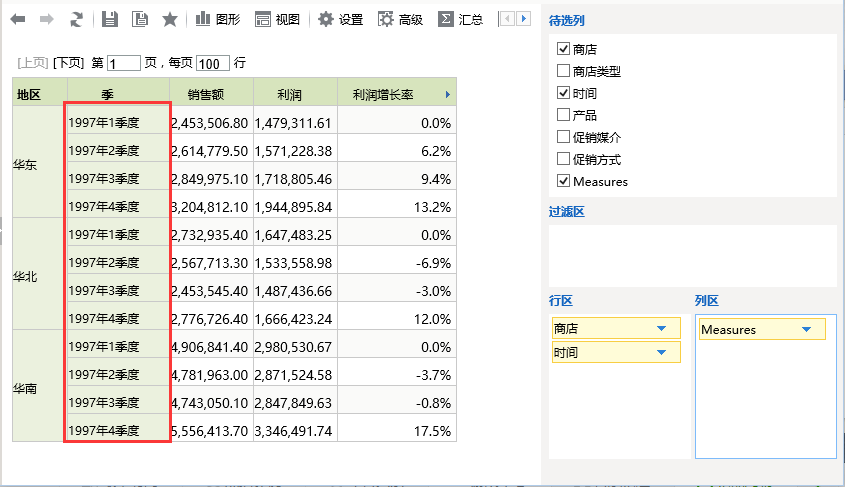The height and width of the screenshot is (487, 845).
Task: Click the save floppy-disk icon
Action: click(110, 19)
